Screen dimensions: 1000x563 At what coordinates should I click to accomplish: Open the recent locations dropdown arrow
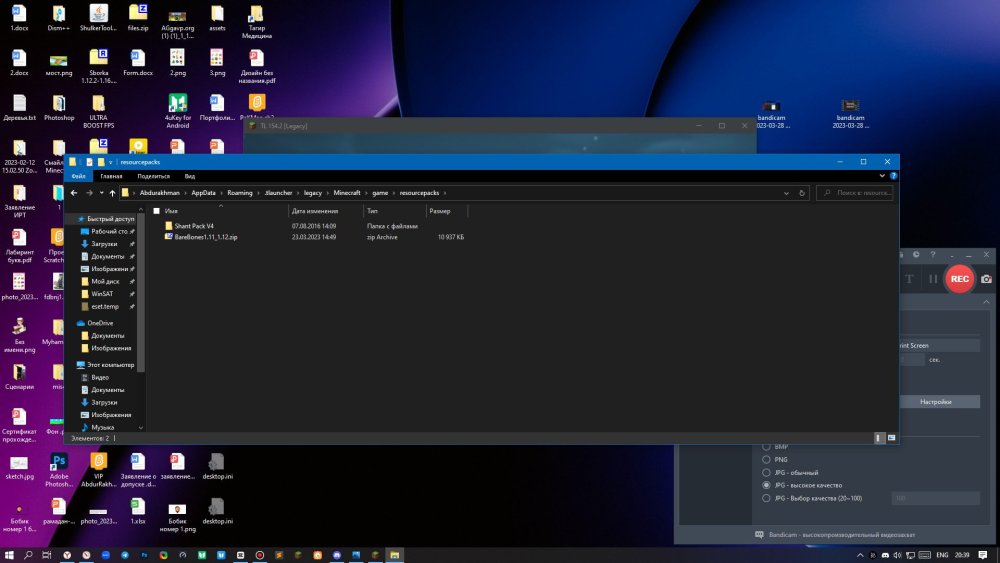pyautogui.click(x=101, y=193)
